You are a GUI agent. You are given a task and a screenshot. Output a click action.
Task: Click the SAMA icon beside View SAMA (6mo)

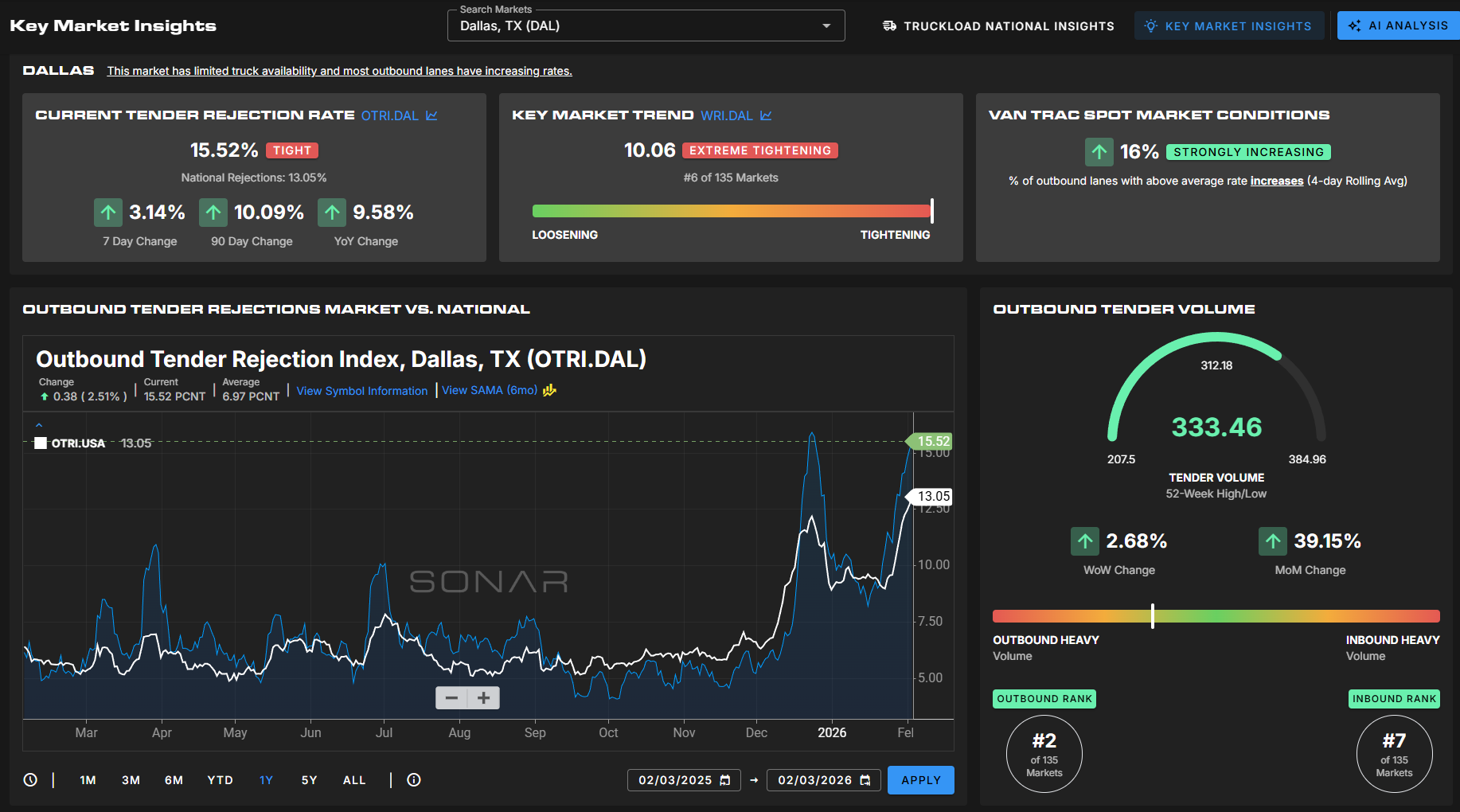point(549,390)
